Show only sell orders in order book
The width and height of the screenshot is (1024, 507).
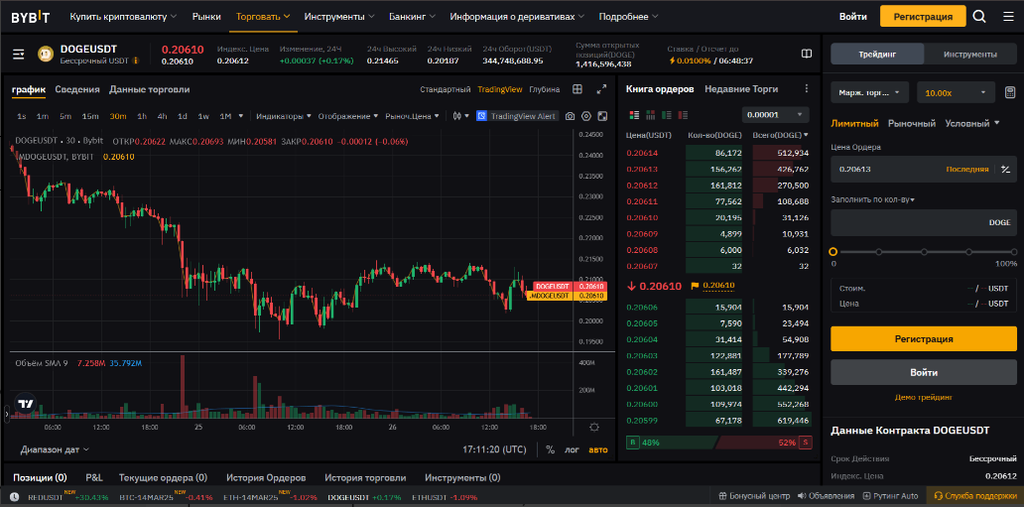[x=683, y=115]
